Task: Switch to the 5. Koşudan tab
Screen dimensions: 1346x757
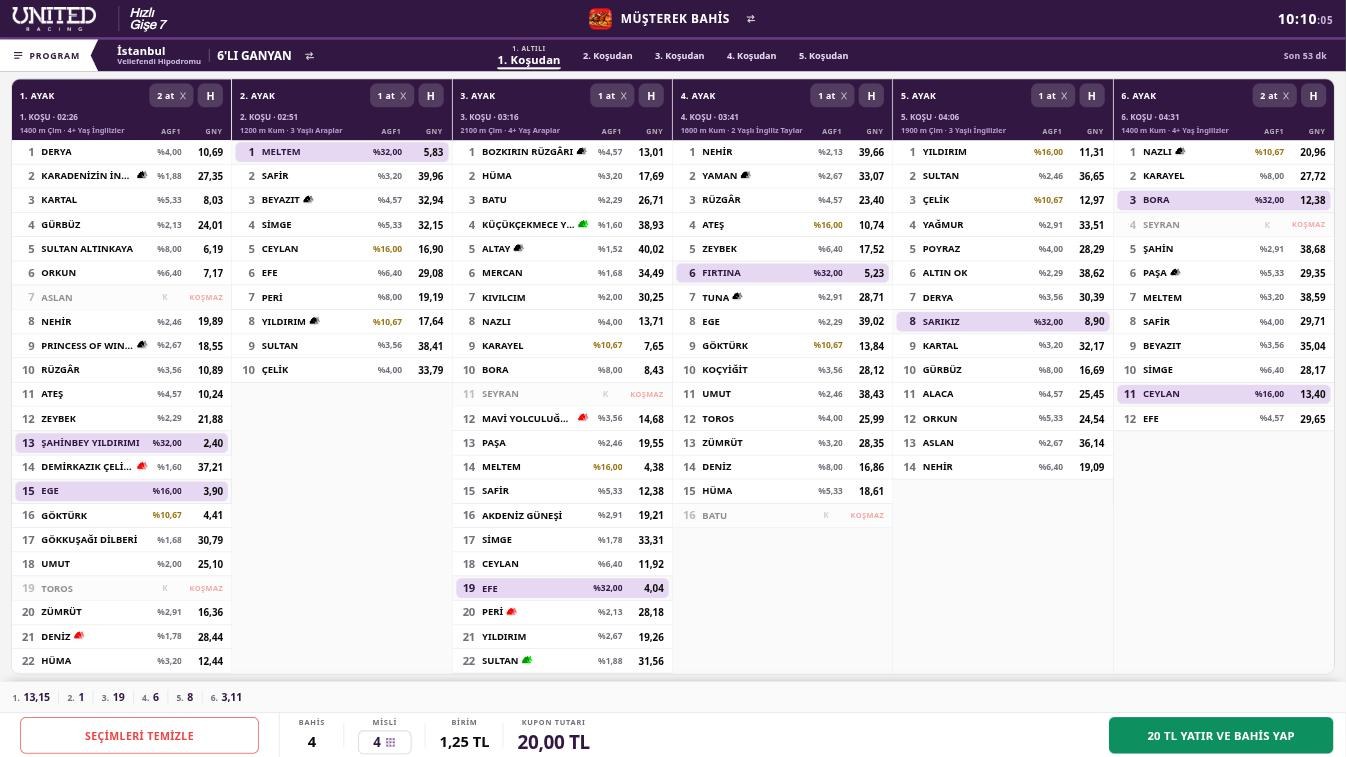Action: pyautogui.click(x=824, y=56)
